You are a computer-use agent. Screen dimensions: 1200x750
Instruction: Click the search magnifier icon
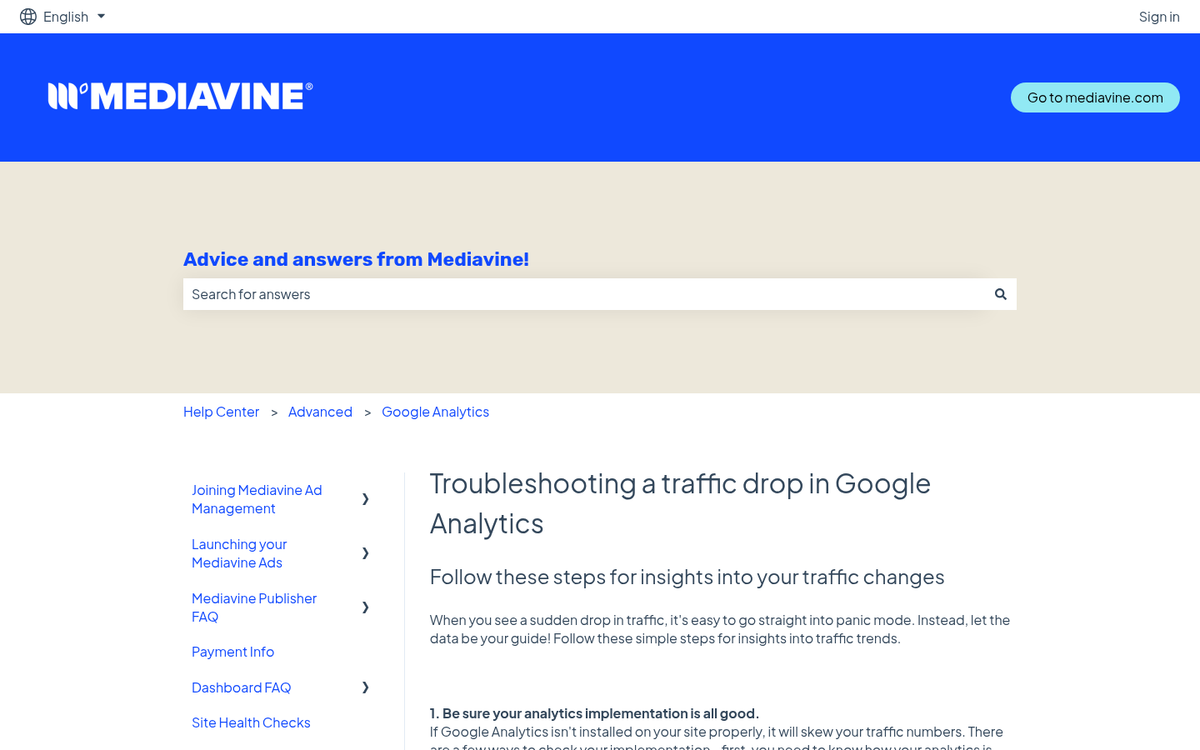click(x=1000, y=294)
